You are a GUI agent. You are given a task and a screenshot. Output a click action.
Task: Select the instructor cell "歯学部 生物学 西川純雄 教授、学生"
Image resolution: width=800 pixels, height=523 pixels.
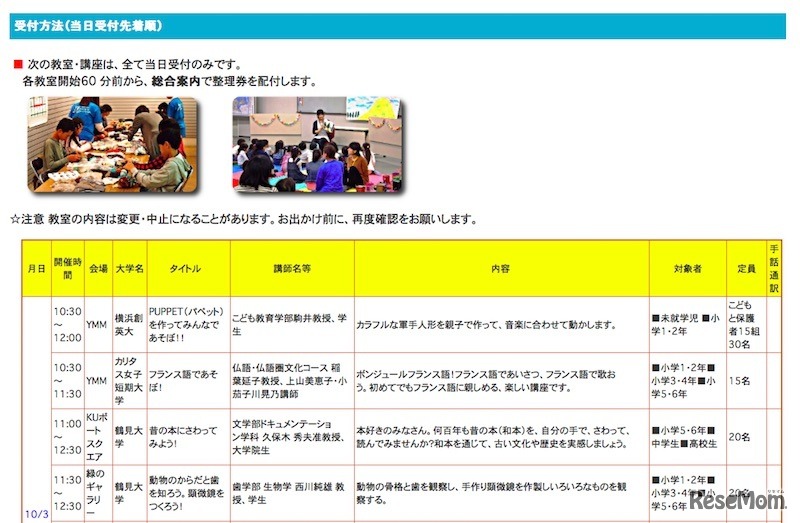tap(292, 493)
